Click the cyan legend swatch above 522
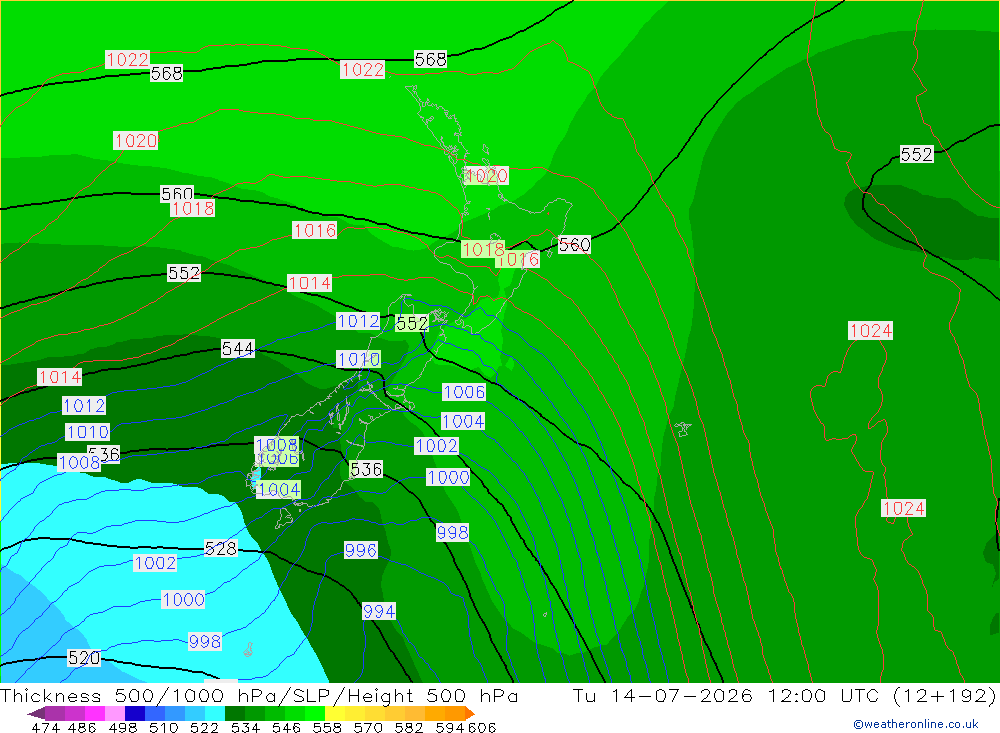The image size is (1000, 733). (215, 713)
